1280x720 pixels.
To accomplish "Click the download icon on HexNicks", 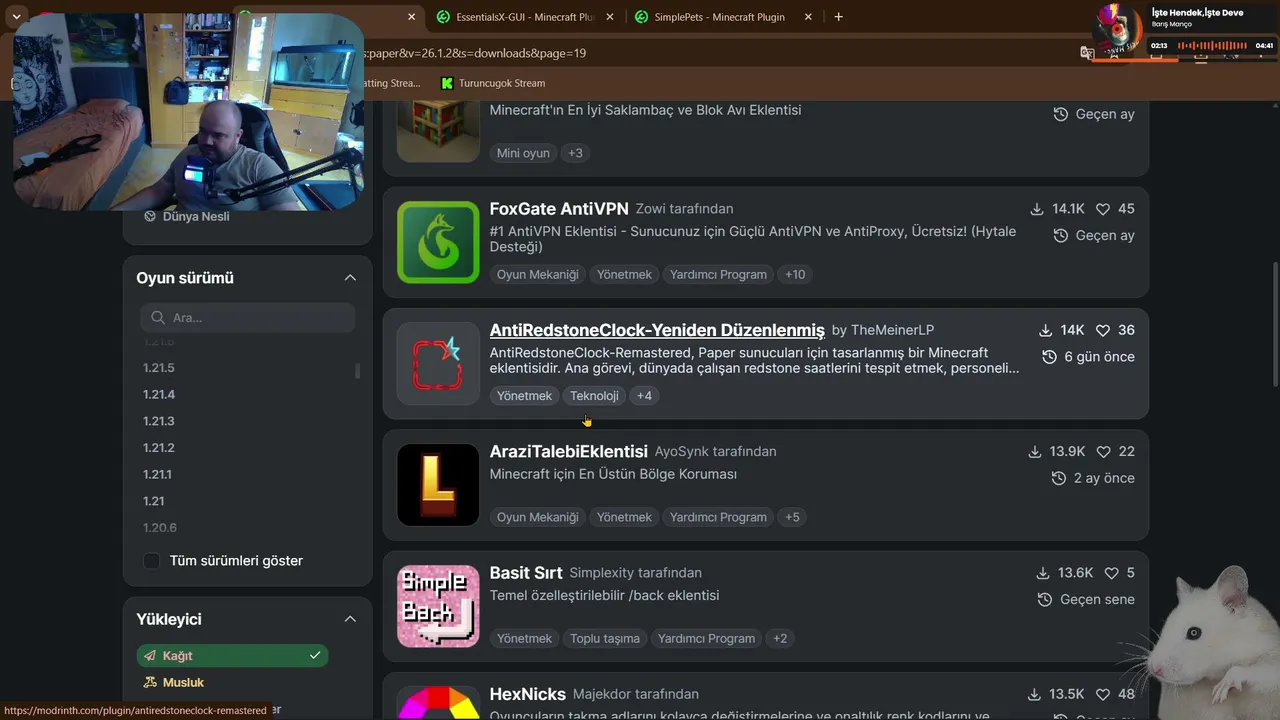I will (x=1035, y=694).
